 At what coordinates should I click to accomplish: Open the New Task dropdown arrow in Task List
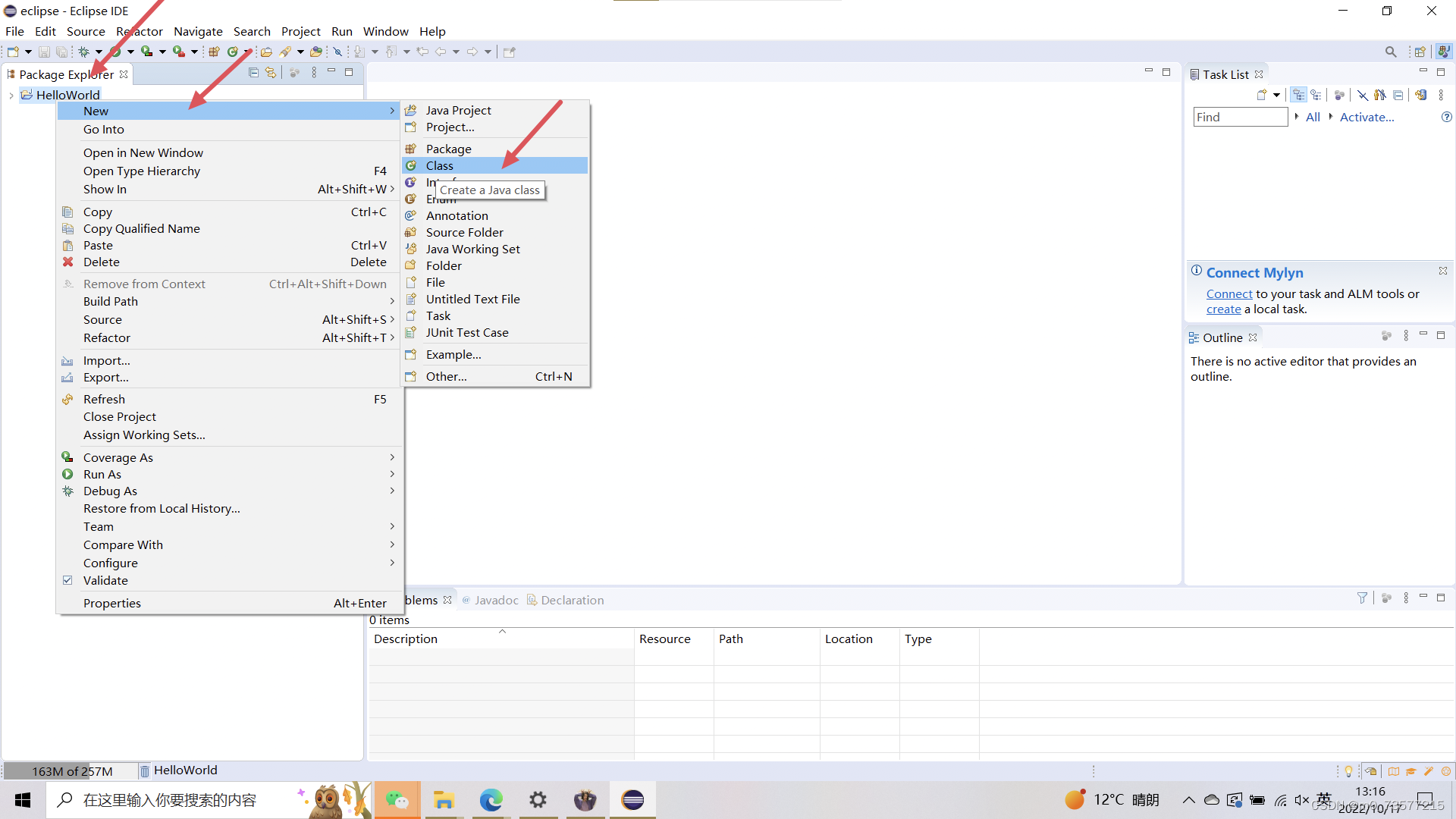(1277, 95)
